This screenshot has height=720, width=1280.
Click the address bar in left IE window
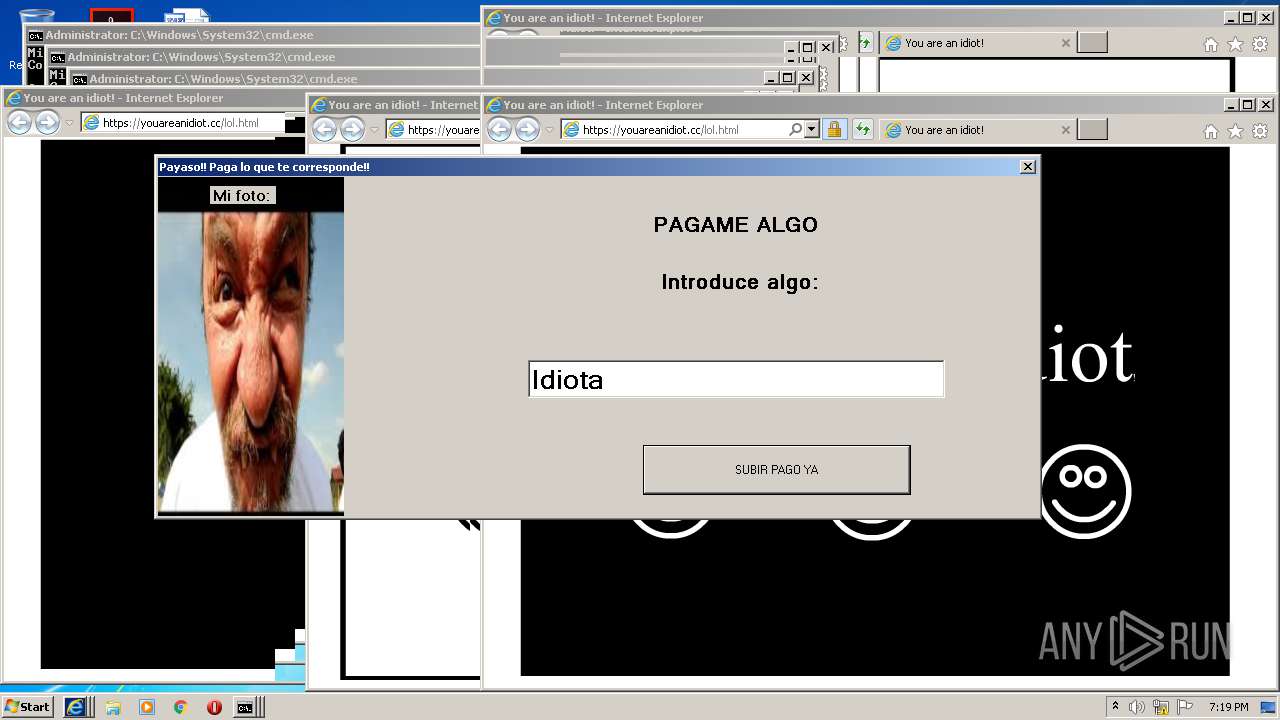click(x=183, y=124)
